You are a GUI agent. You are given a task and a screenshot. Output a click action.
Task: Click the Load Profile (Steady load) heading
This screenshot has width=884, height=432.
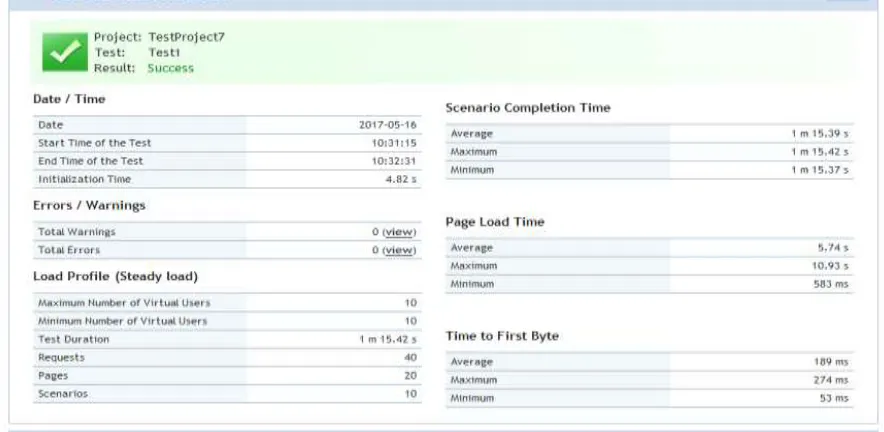[x=116, y=277]
